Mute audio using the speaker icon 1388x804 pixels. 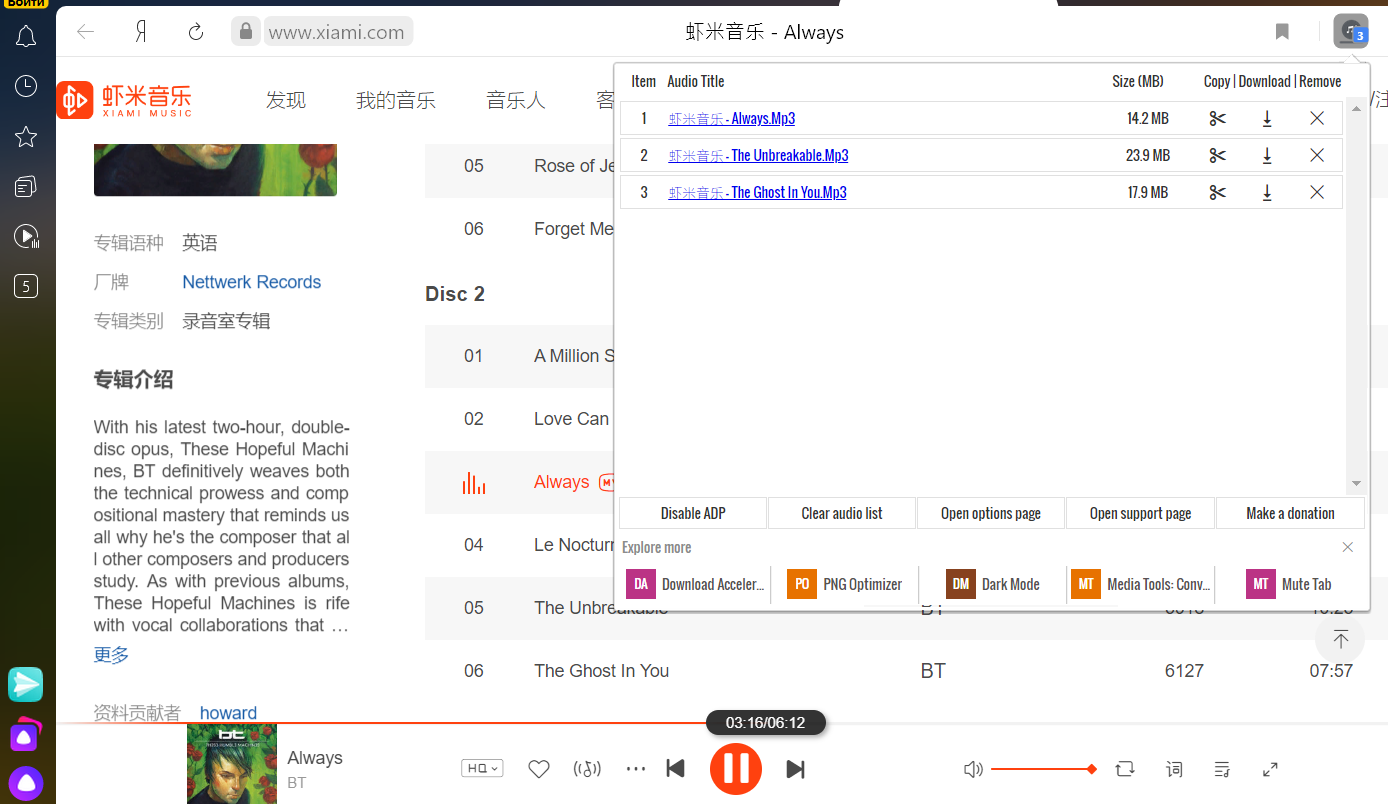click(973, 769)
